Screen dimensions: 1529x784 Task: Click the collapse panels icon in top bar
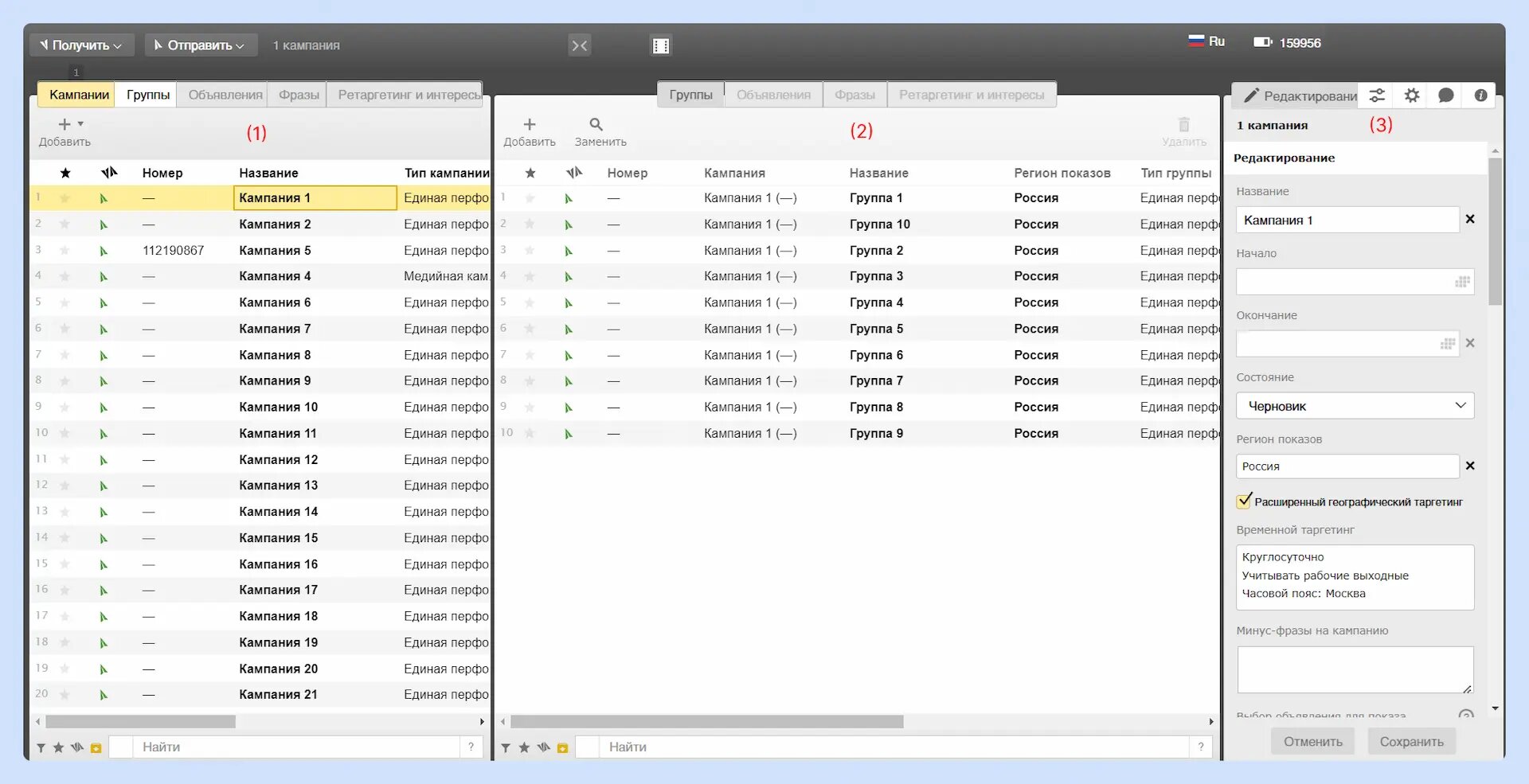580,45
